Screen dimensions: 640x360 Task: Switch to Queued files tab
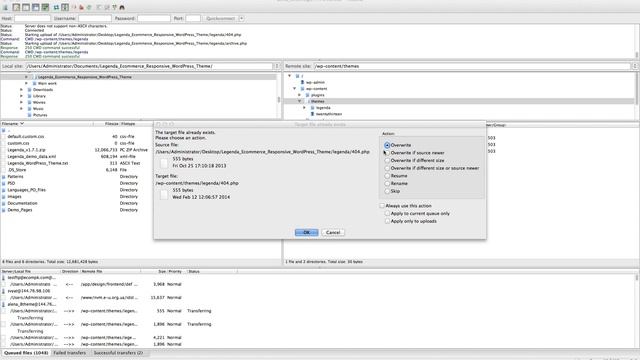tap(26, 353)
